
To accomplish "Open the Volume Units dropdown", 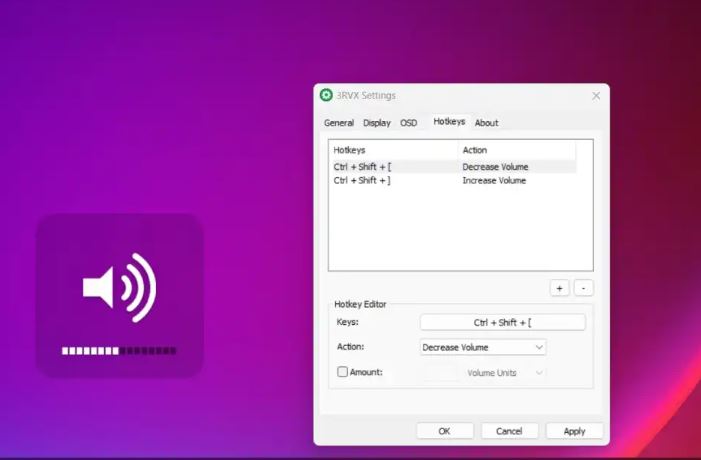I will coord(504,373).
